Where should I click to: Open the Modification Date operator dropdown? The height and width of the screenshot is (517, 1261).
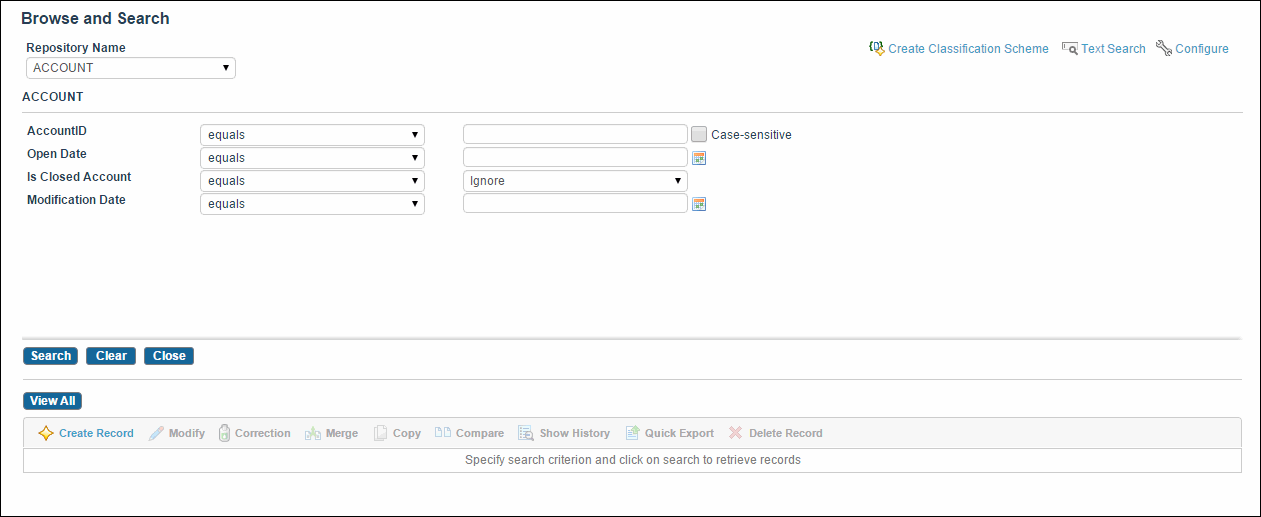click(313, 204)
